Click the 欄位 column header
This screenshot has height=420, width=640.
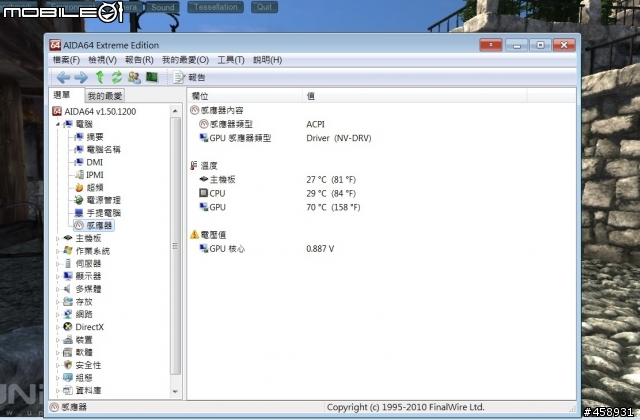pos(245,96)
